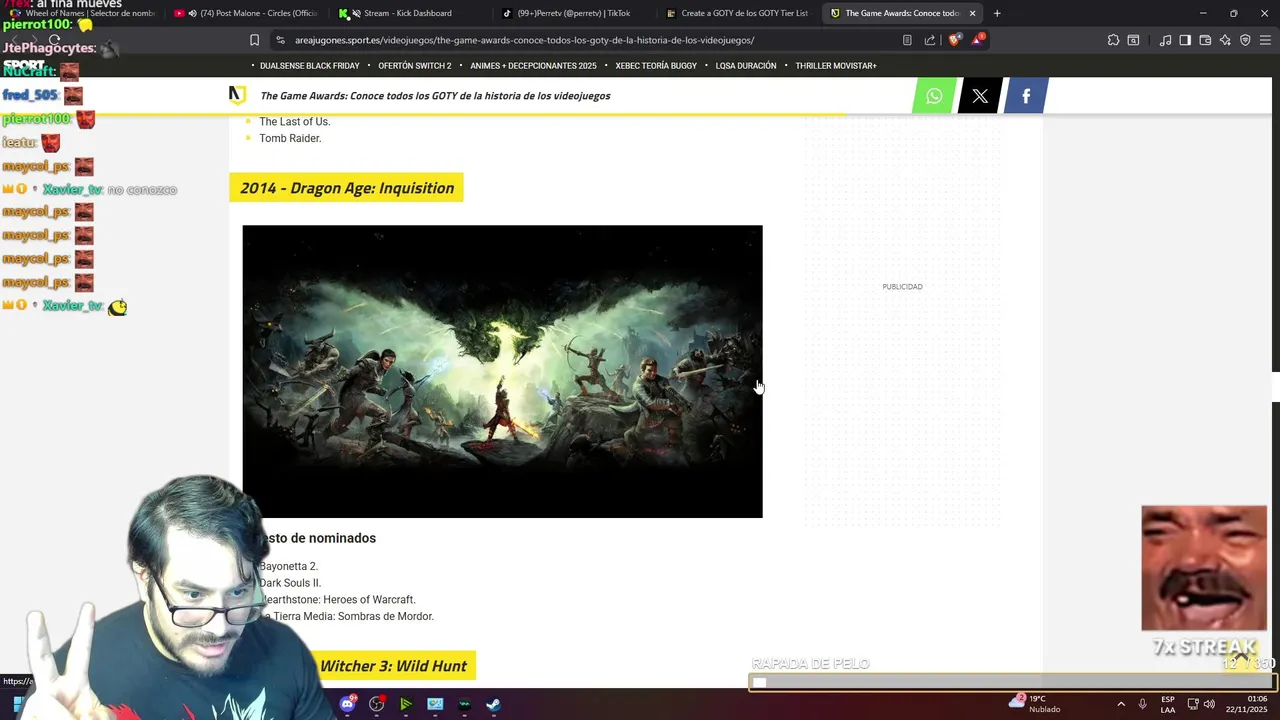The height and width of the screenshot is (720, 1280).
Task: Open Brave Wallet icon in toolbar
Action: 1205,40
